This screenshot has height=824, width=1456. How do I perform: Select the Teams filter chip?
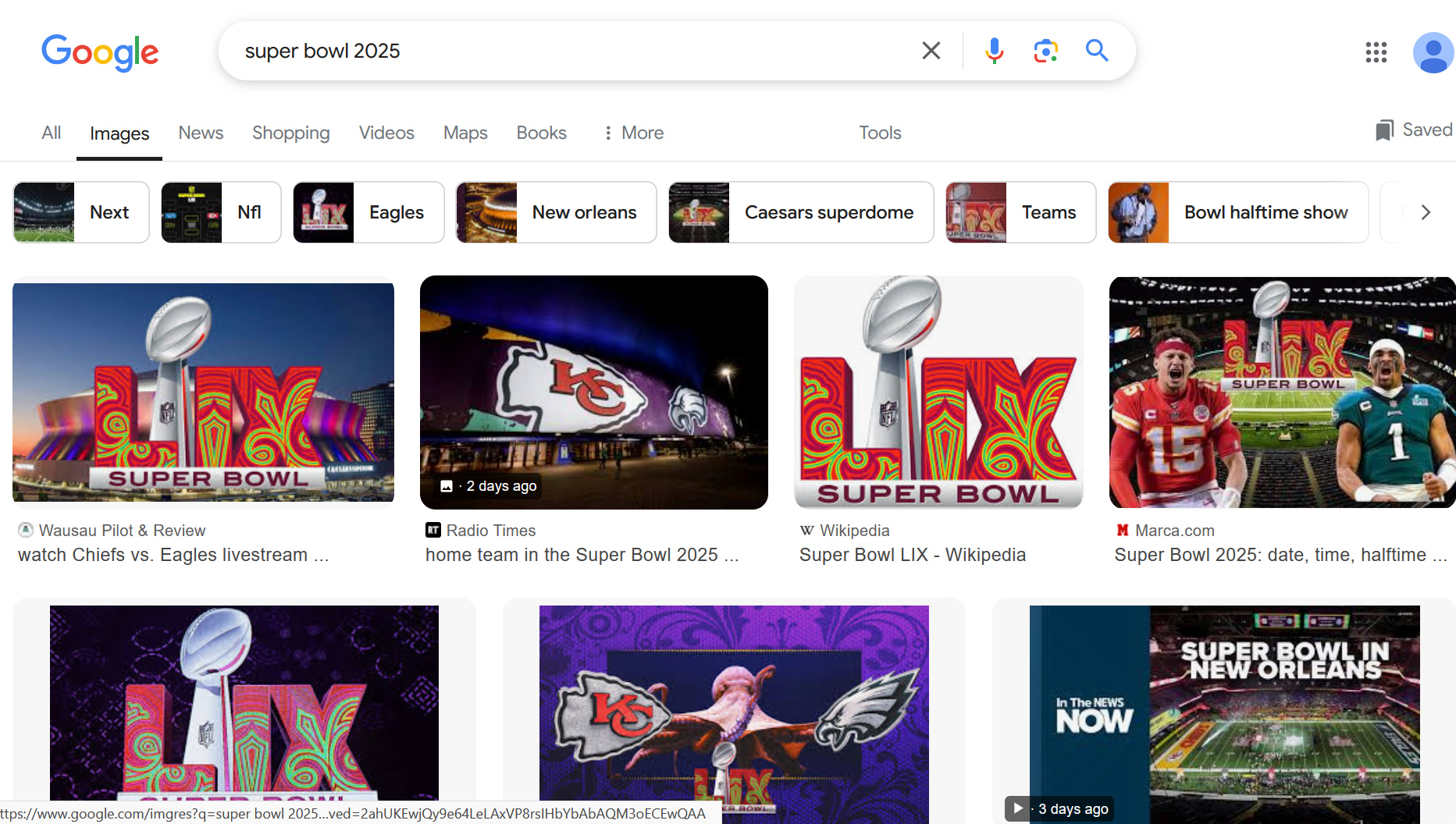click(x=1020, y=212)
